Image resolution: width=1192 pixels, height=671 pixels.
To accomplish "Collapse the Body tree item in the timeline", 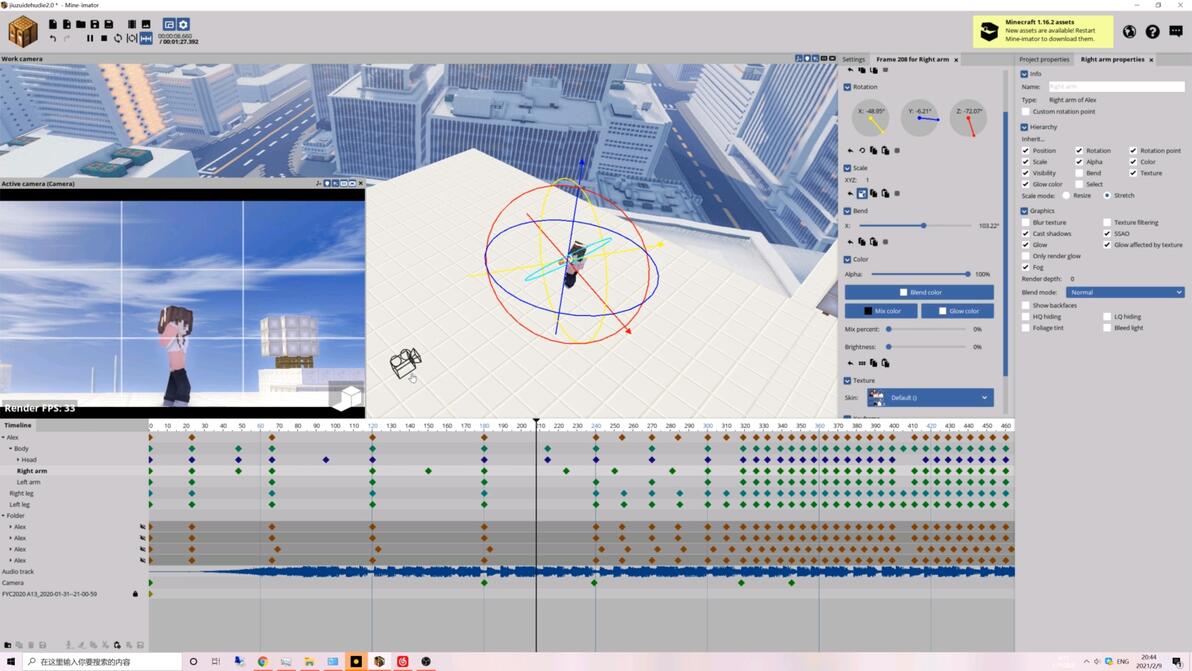I will [x=11, y=449].
